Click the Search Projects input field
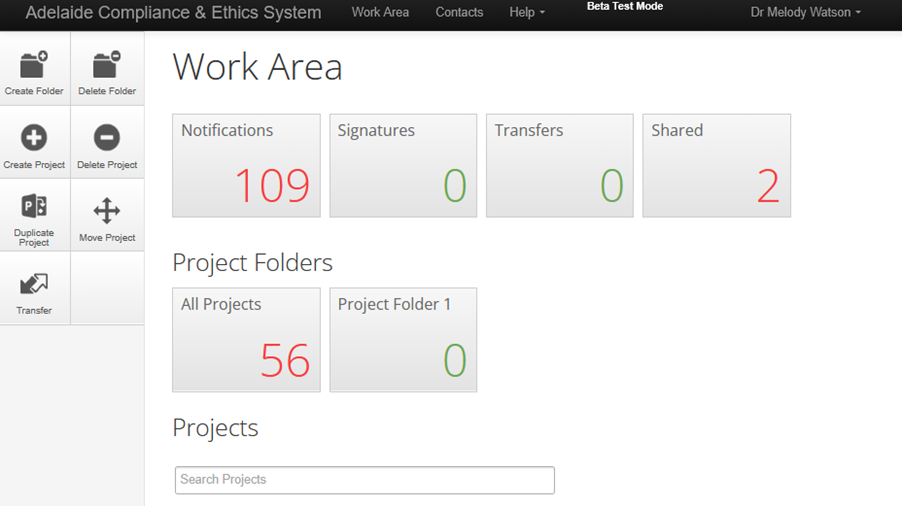The image size is (902, 506). coord(365,480)
